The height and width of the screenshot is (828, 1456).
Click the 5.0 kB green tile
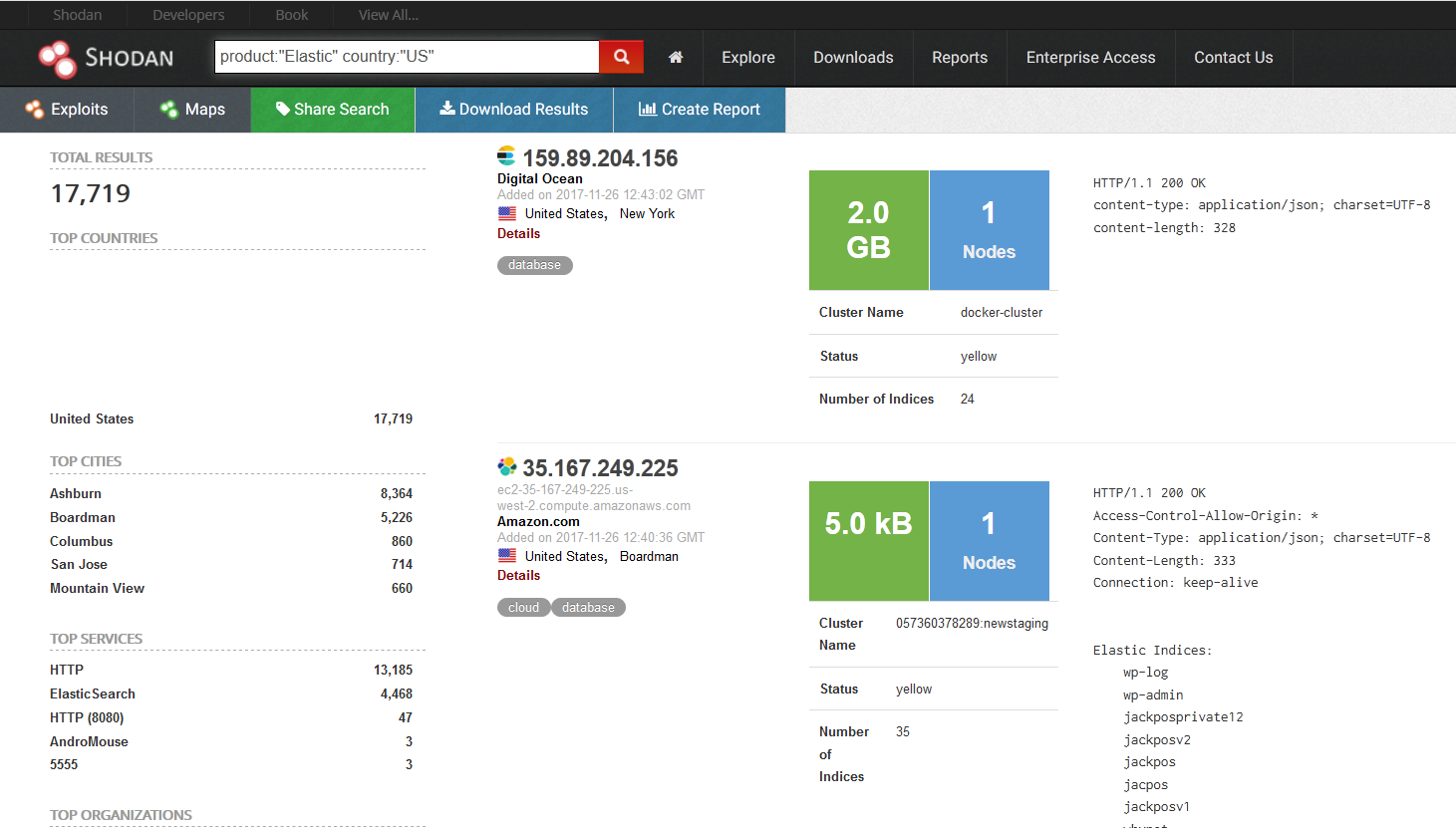pos(869,541)
